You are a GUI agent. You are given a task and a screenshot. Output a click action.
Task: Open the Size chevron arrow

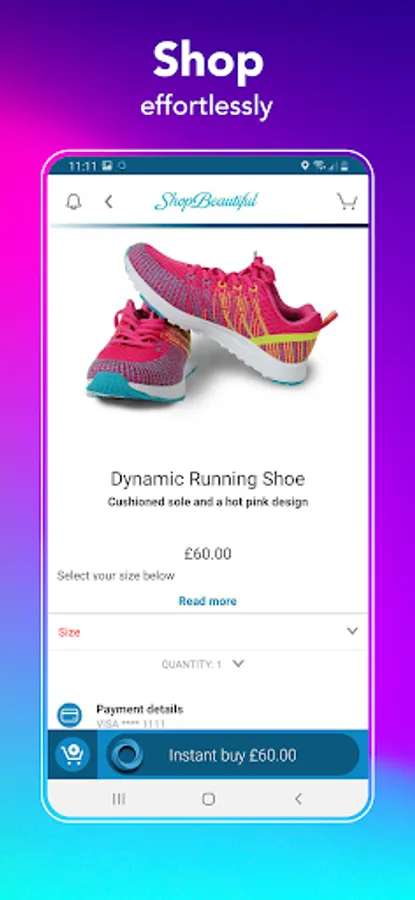click(352, 631)
